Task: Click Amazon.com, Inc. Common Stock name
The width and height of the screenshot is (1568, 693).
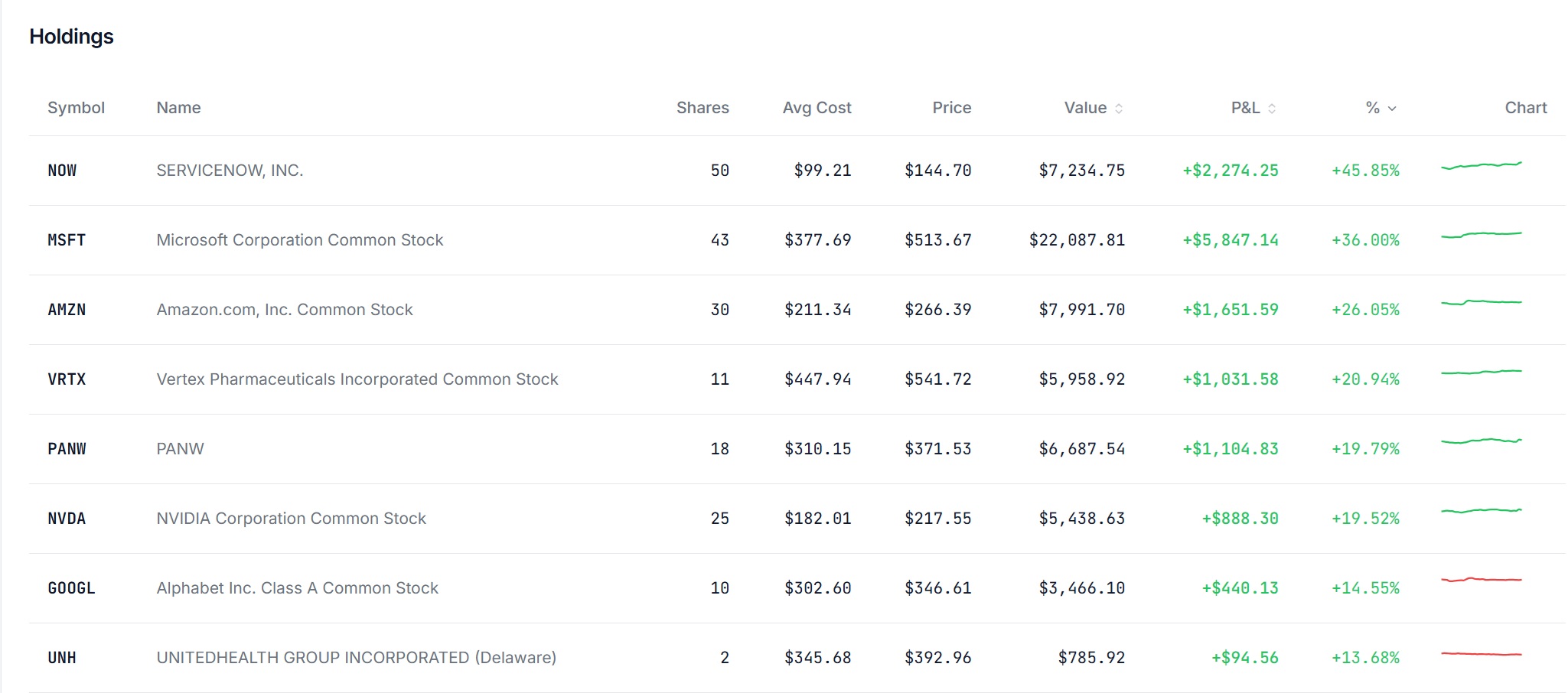Action: point(285,310)
